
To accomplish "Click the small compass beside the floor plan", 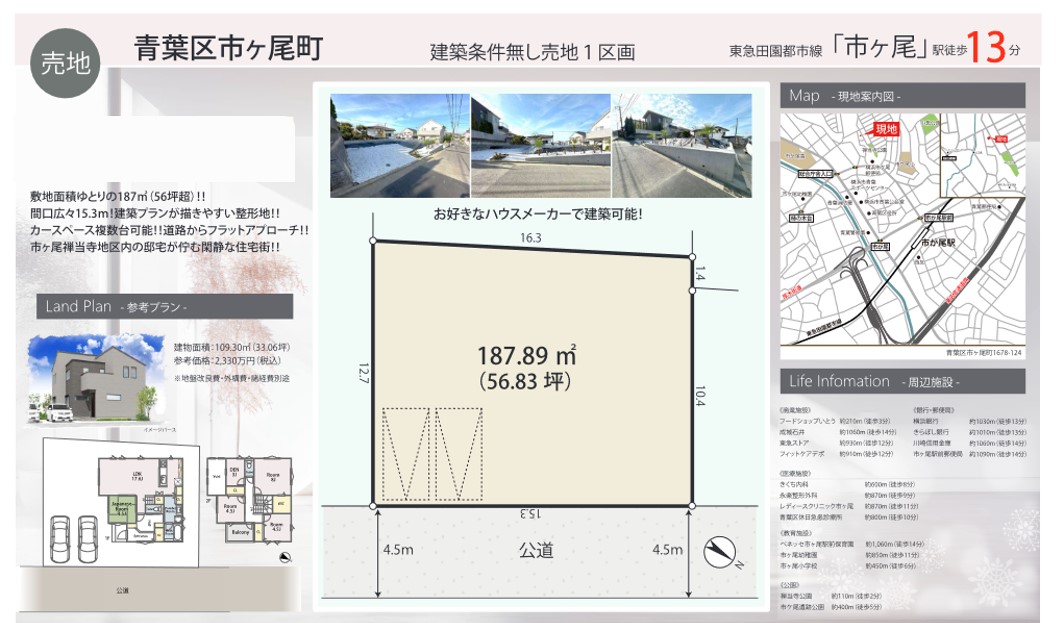I will click(x=286, y=557).
